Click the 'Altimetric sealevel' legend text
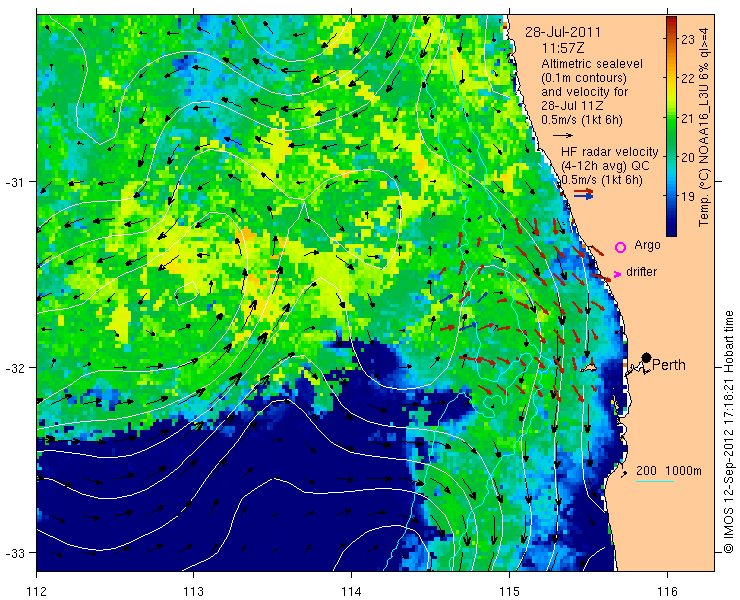Screen dimensions: 740x600 click(x=592, y=63)
